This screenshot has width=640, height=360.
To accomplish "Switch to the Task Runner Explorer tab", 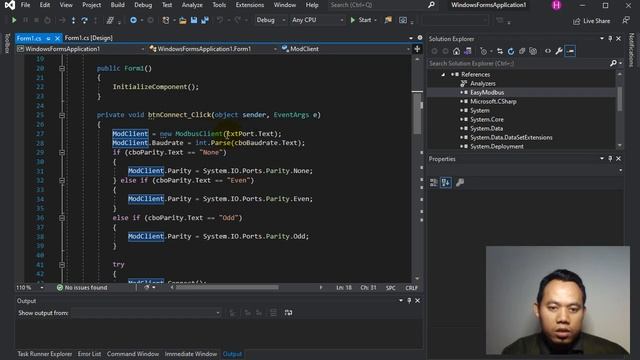I will (x=44, y=354).
